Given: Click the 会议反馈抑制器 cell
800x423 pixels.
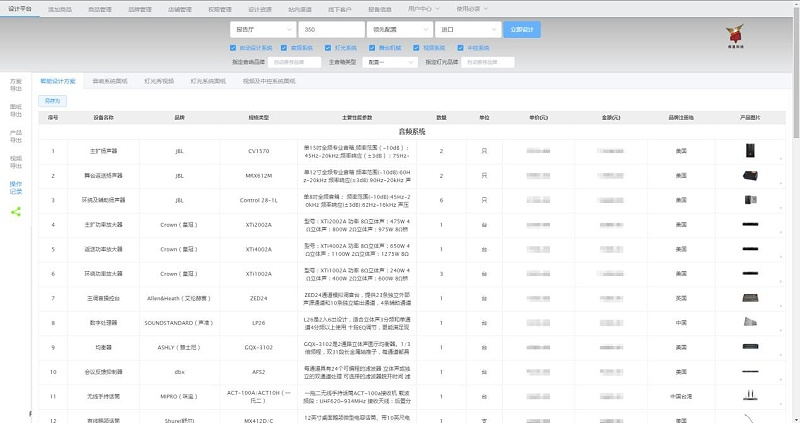Looking at the screenshot, I should pos(104,372).
